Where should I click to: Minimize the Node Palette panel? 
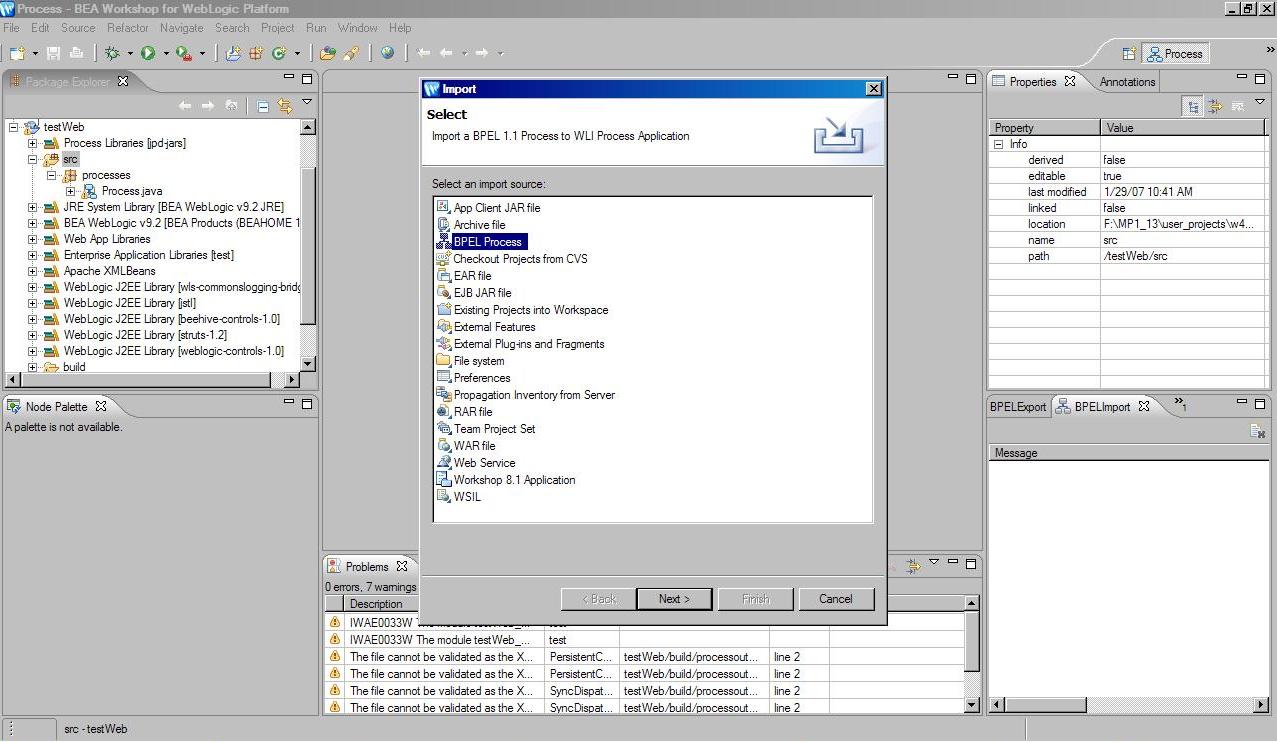click(x=288, y=403)
